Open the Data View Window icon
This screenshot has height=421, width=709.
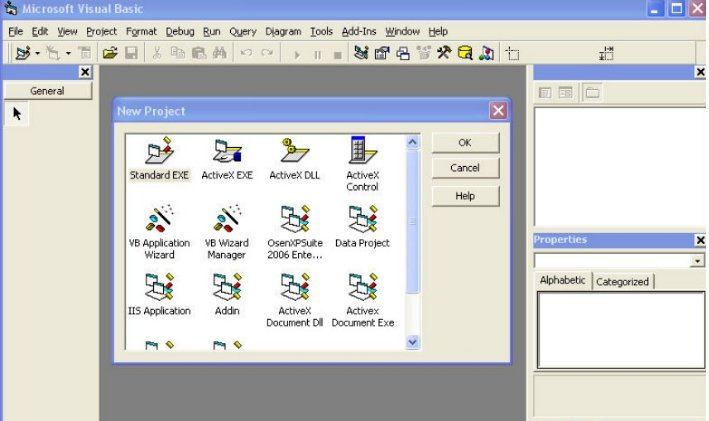pos(465,53)
